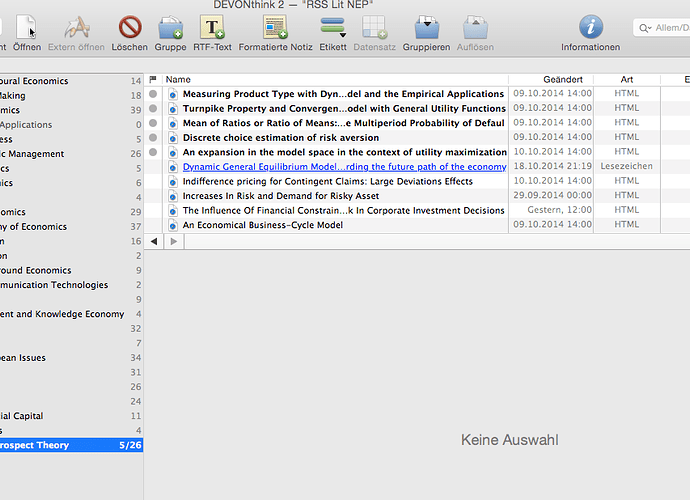This screenshot has height=500, width=690.
Task: Open the Etikett label dropdown
Action: pos(333,27)
